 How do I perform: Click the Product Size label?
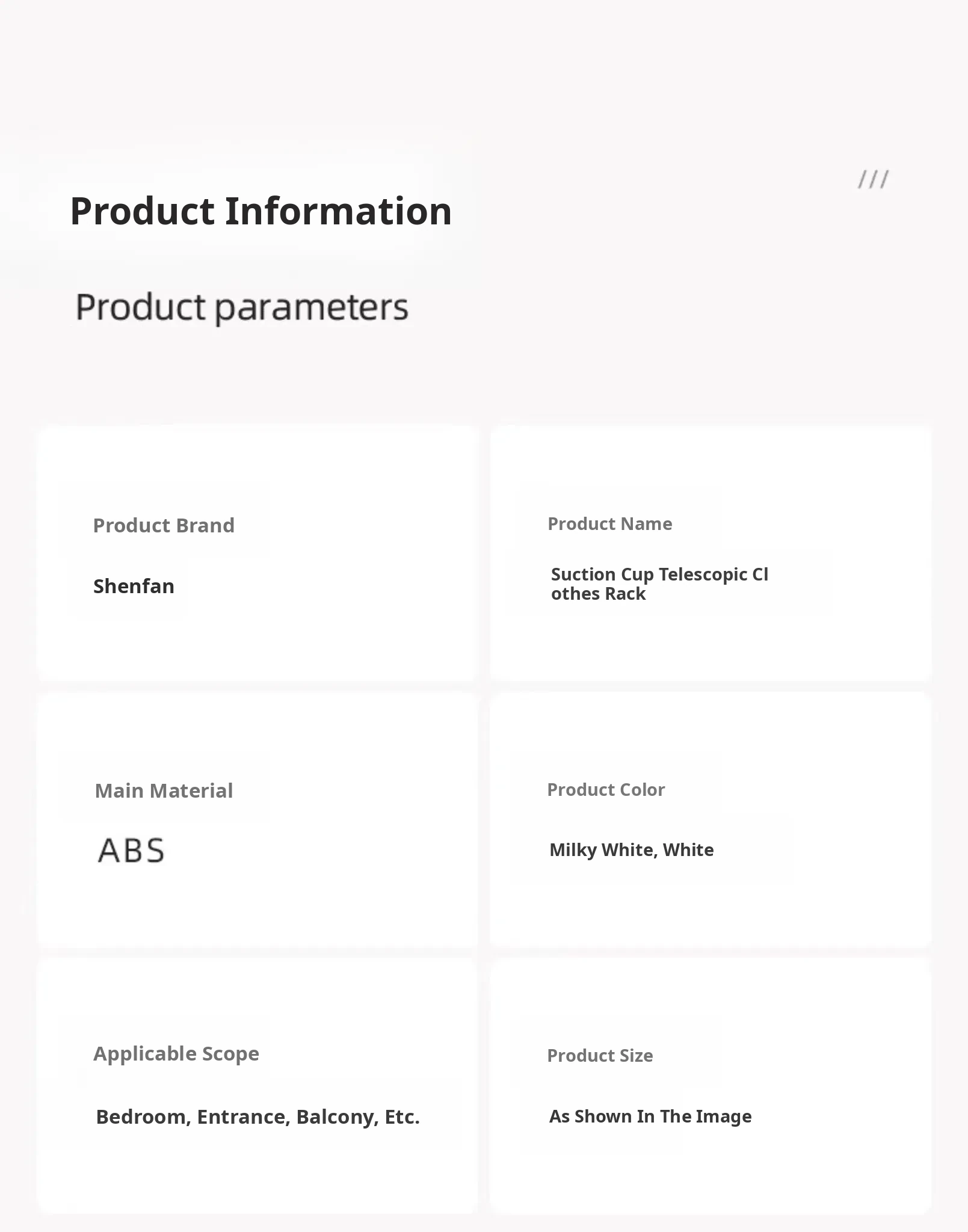tap(600, 1056)
